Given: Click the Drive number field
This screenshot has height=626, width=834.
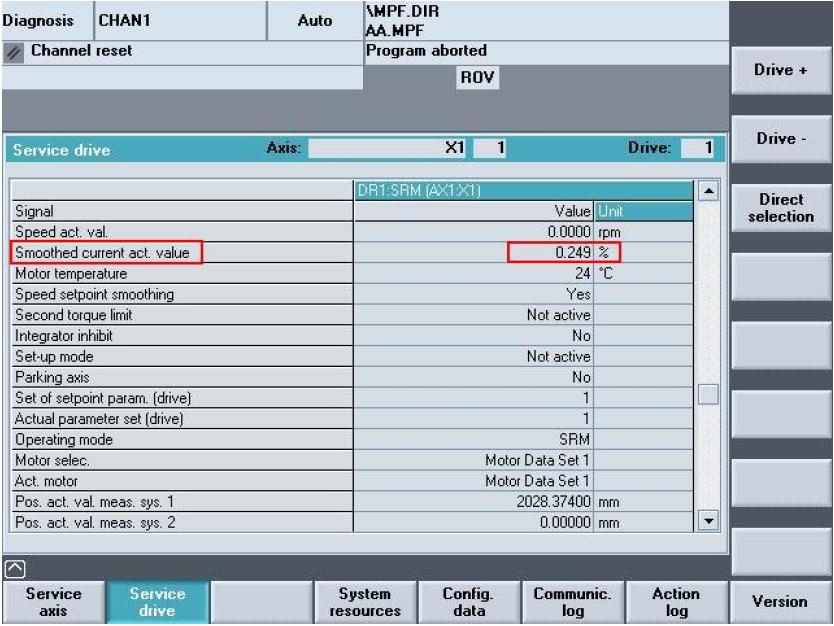Looking at the screenshot, I should (697, 147).
